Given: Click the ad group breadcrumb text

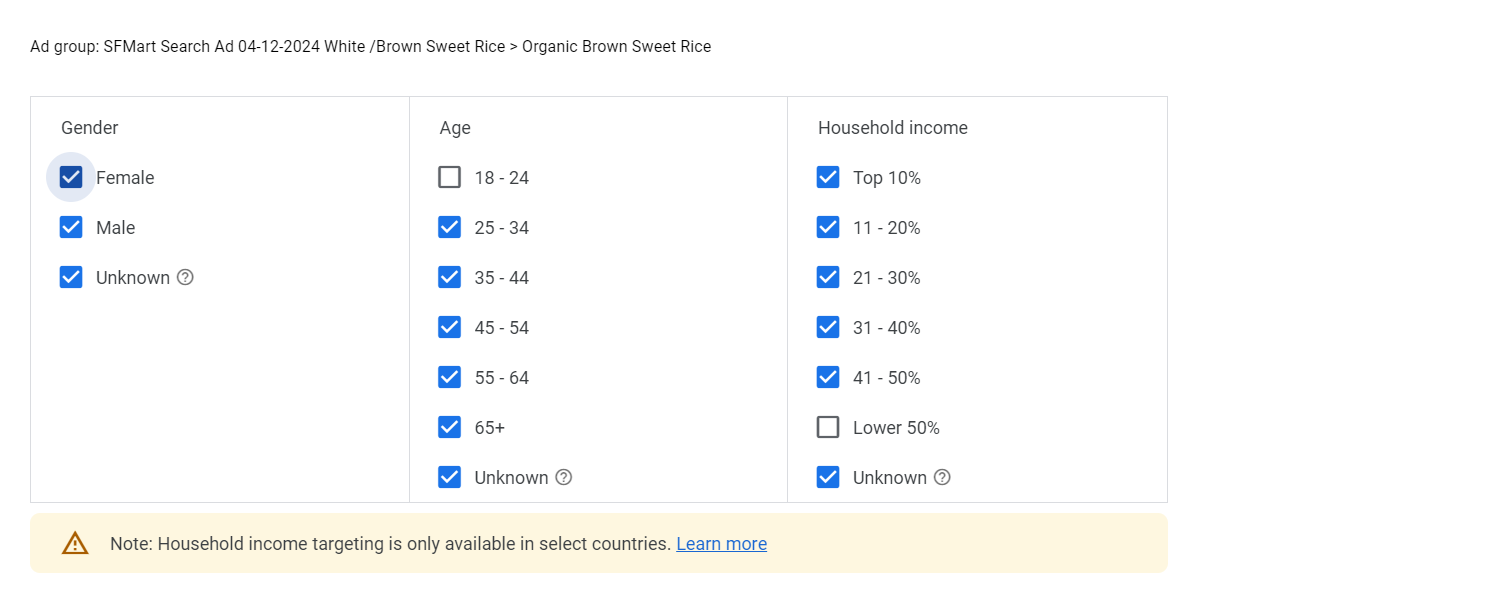Looking at the screenshot, I should 370,47.
